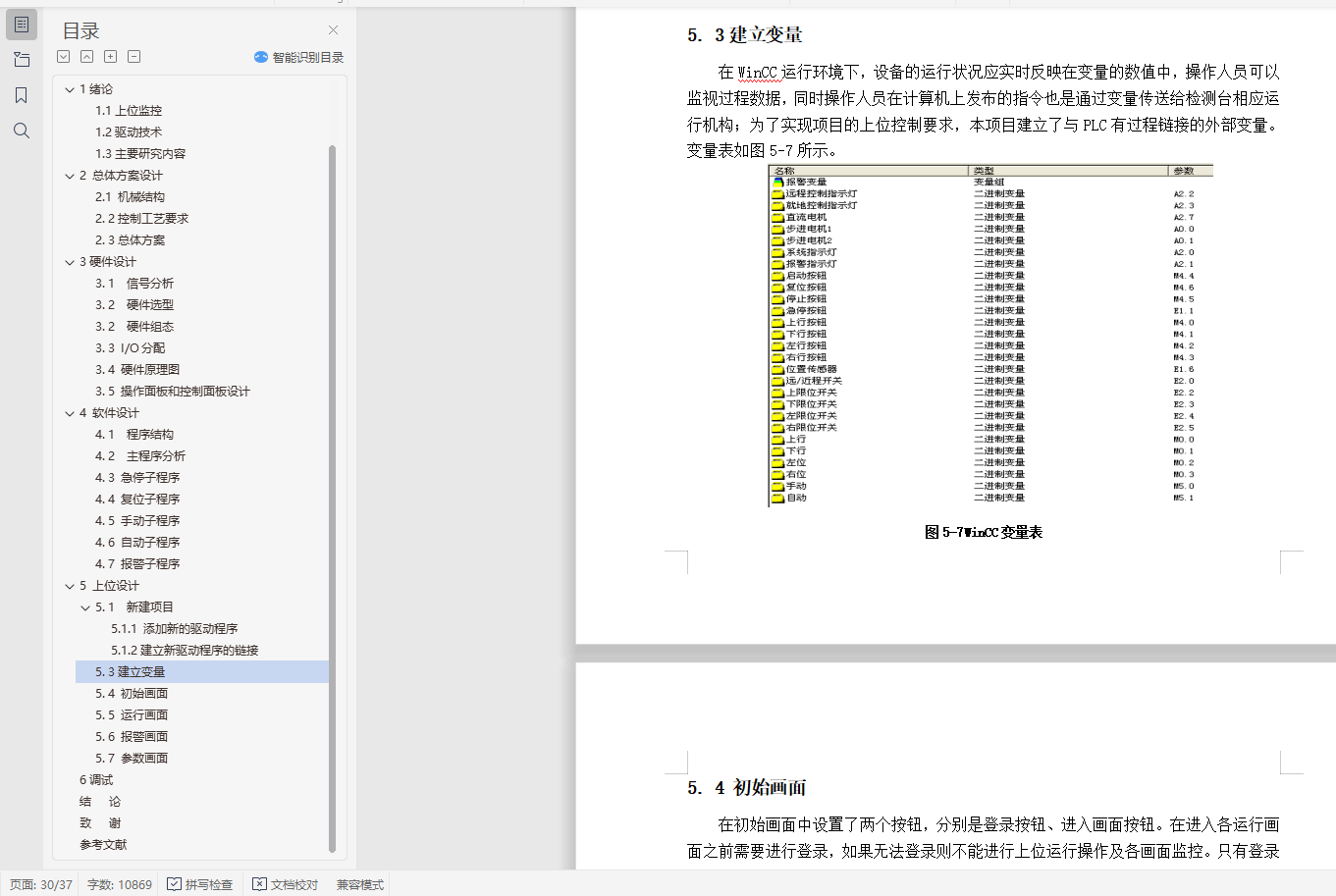Go to 5.1.2 建立新驱动程序的链接 entry
1336x896 pixels.
pyautogui.click(x=185, y=651)
